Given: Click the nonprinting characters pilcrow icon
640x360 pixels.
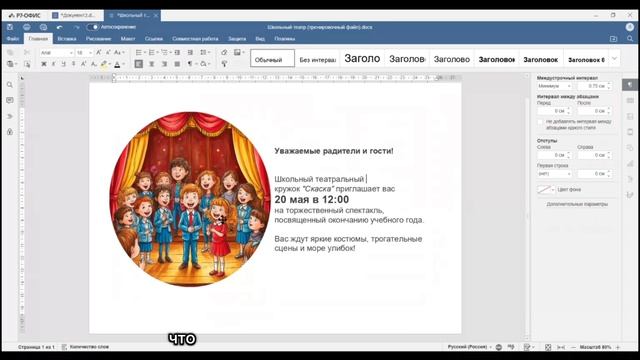Looking at the screenshot, I should pos(190,64).
